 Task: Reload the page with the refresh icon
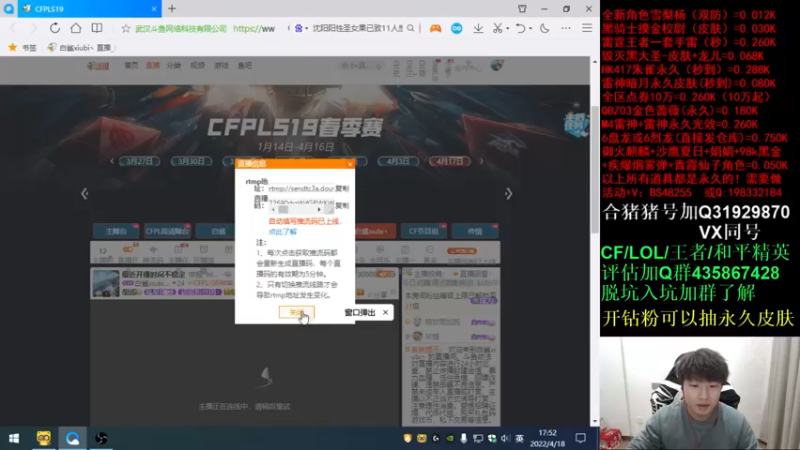pyautogui.click(x=55, y=28)
